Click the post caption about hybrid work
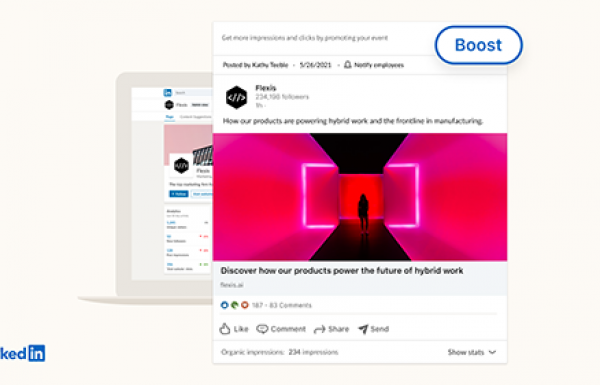600x385 pixels. coord(353,121)
